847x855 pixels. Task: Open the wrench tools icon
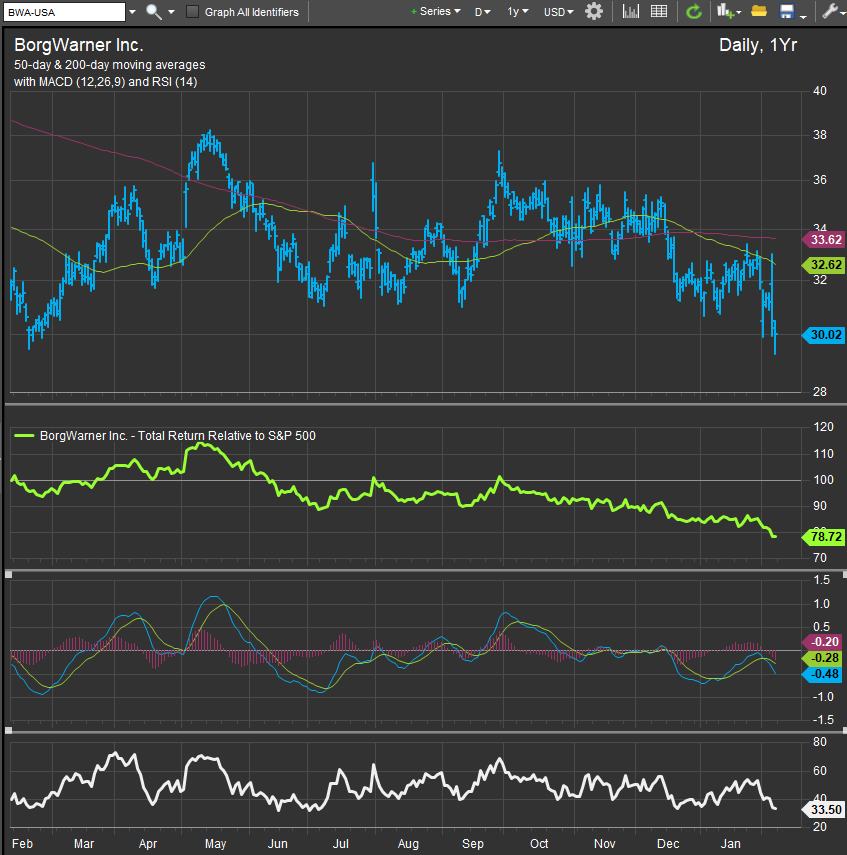tap(830, 11)
